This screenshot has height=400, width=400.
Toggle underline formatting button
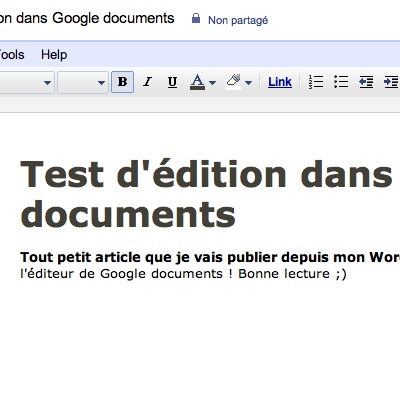click(x=172, y=82)
